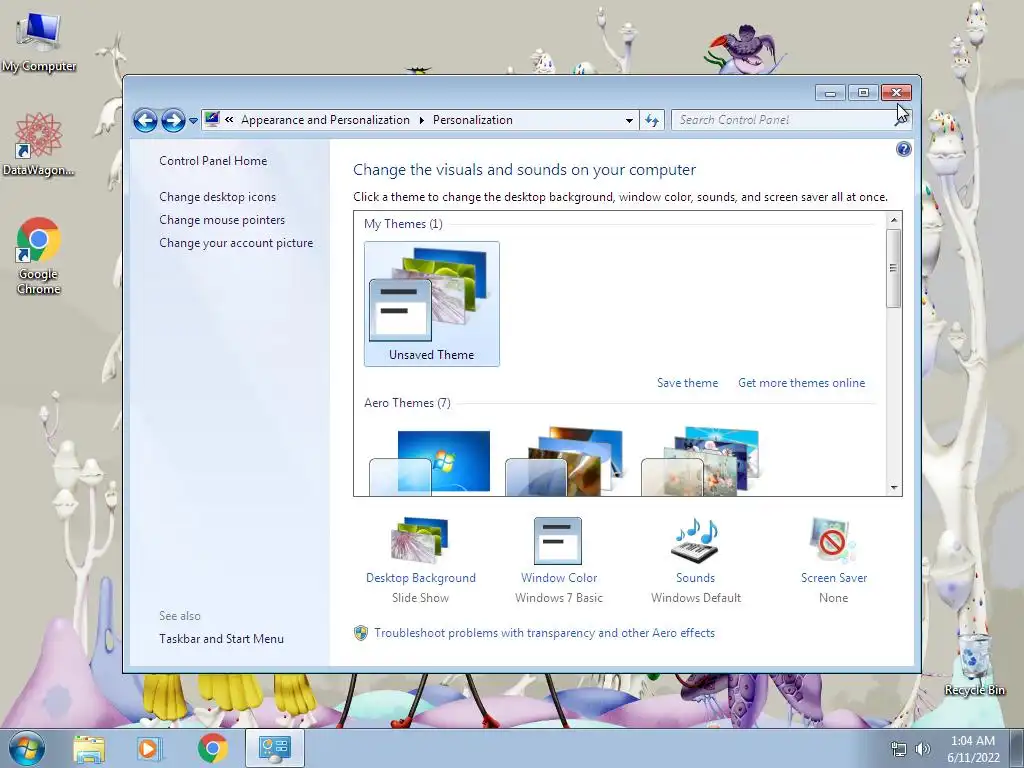Click the Desktop Background label
1024x768 pixels.
click(x=421, y=578)
